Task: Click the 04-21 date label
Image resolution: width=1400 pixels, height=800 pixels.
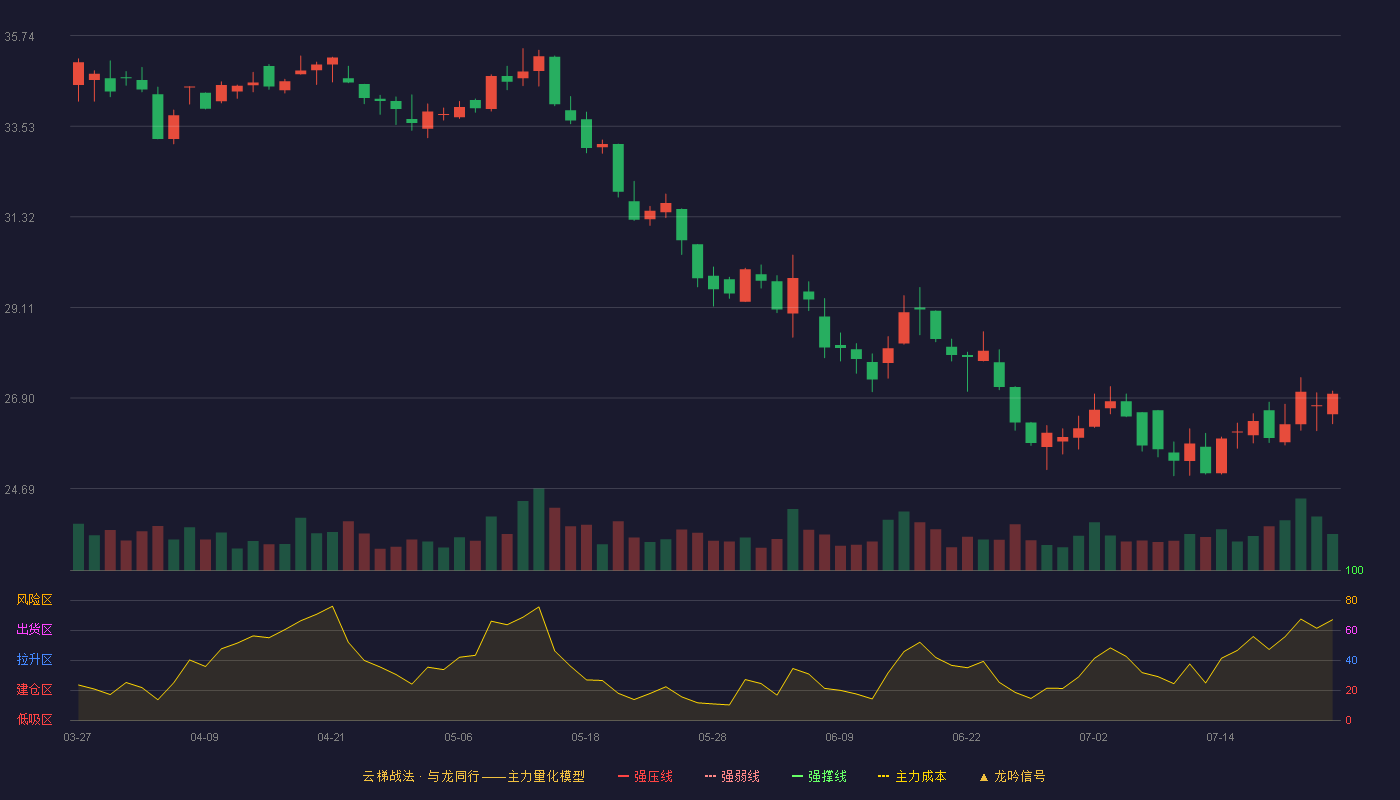Action: 331,737
